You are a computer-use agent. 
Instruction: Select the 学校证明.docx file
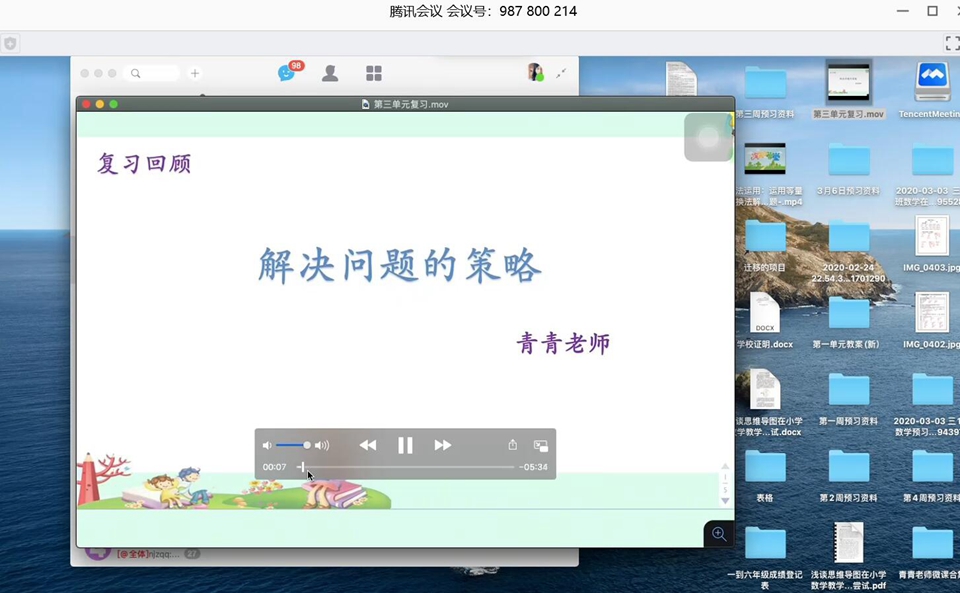tap(765, 315)
